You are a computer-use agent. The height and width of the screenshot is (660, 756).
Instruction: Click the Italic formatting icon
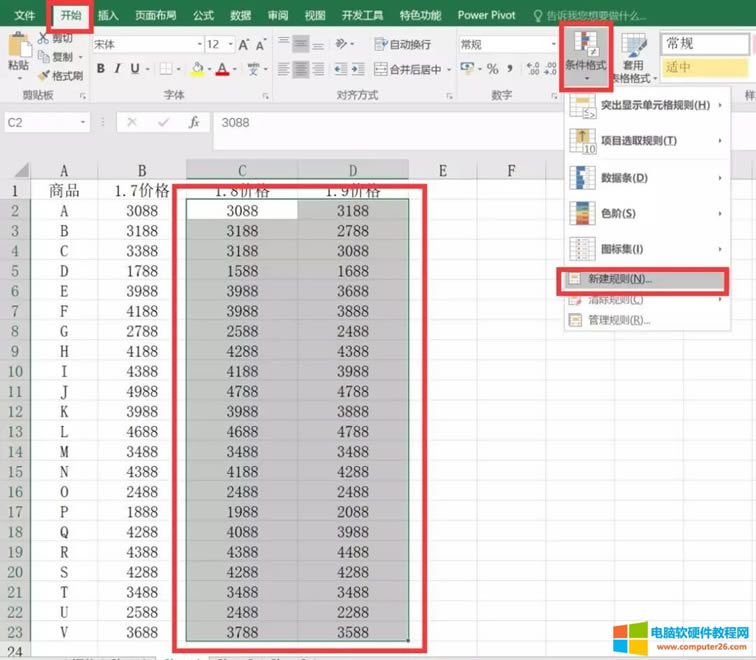(117, 69)
